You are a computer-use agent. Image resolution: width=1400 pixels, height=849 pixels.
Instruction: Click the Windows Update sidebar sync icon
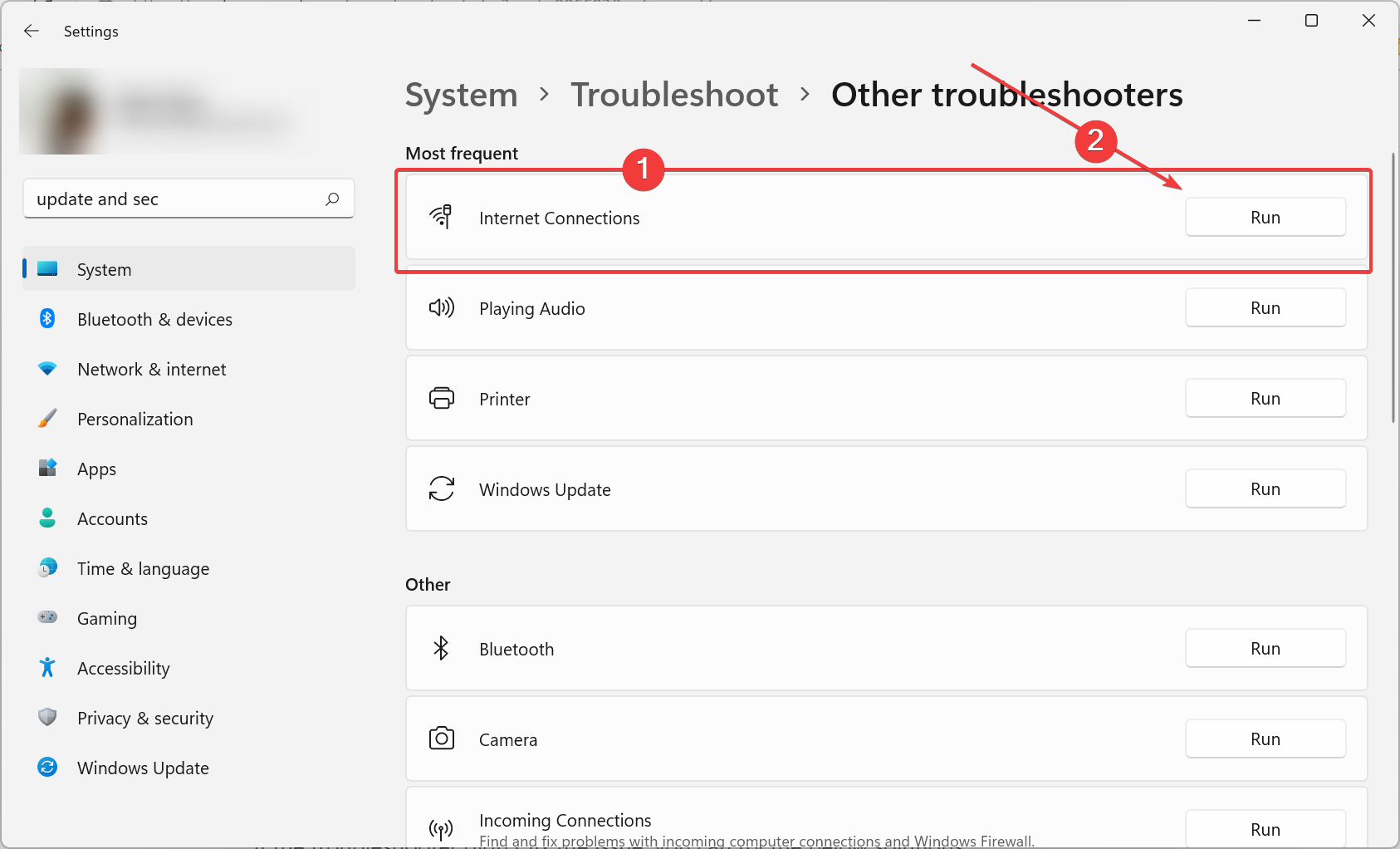pyautogui.click(x=47, y=768)
